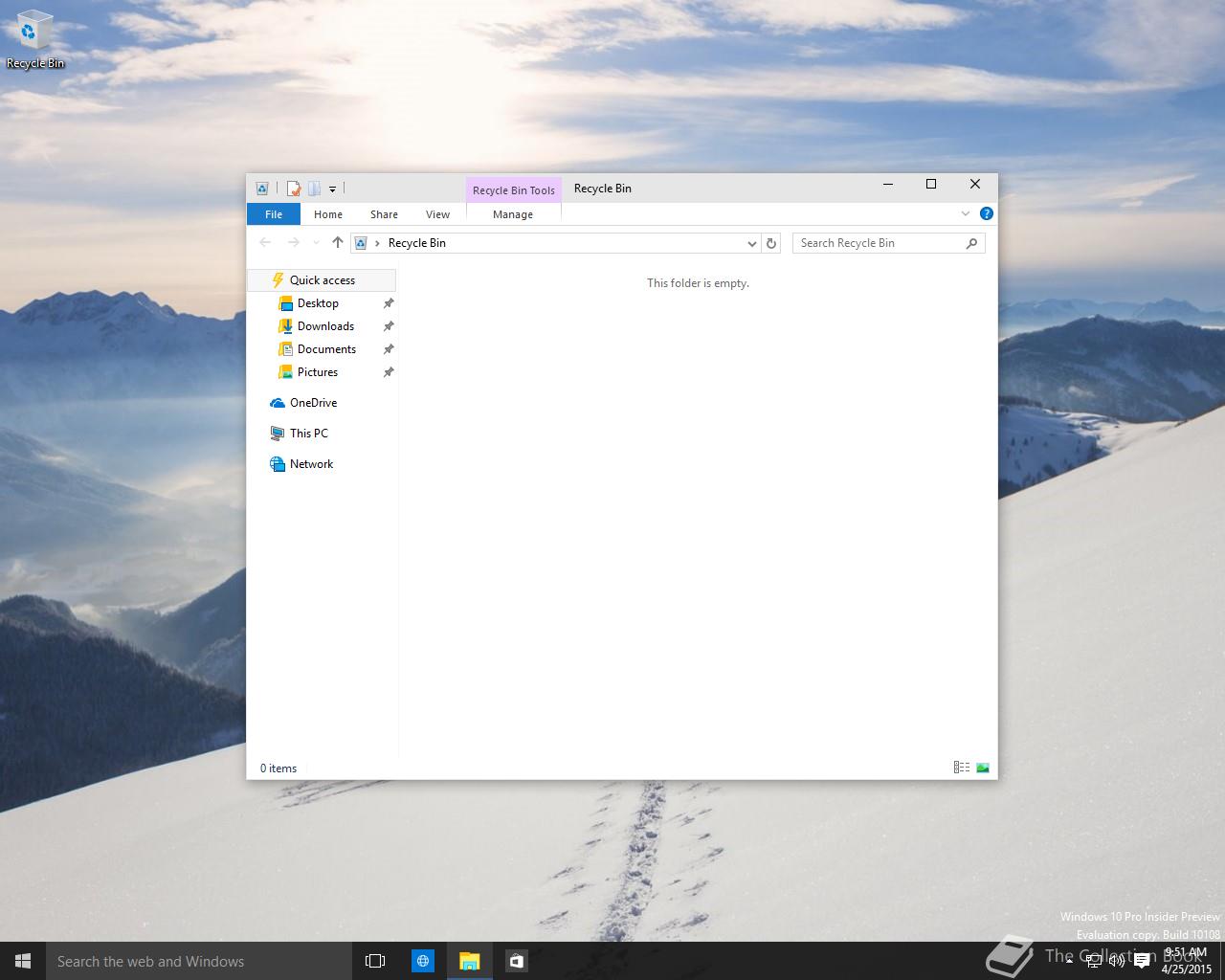1225x980 pixels.
Task: Click the Forward navigation arrow
Action: tap(294, 243)
